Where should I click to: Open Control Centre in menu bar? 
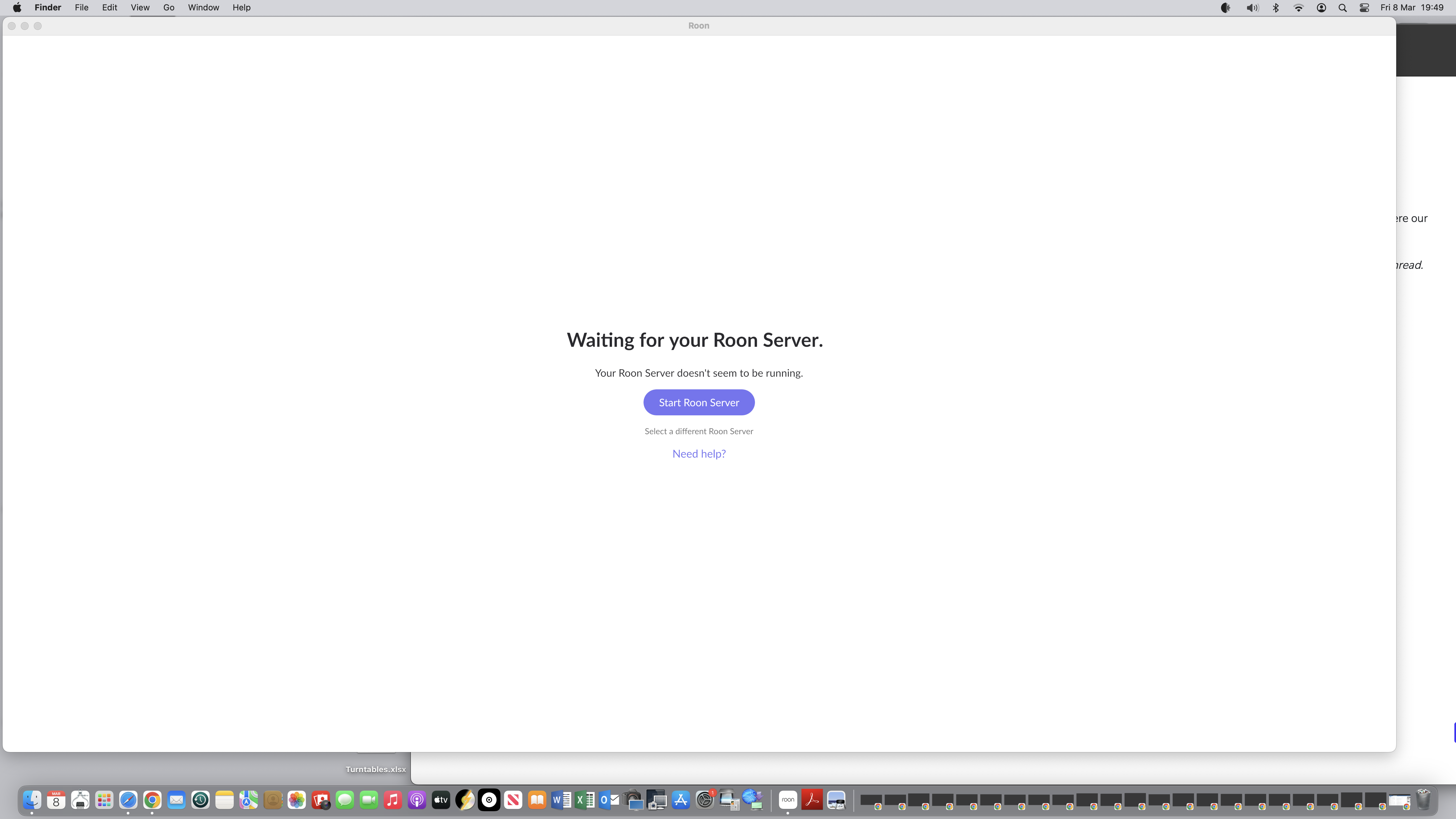coord(1364,7)
